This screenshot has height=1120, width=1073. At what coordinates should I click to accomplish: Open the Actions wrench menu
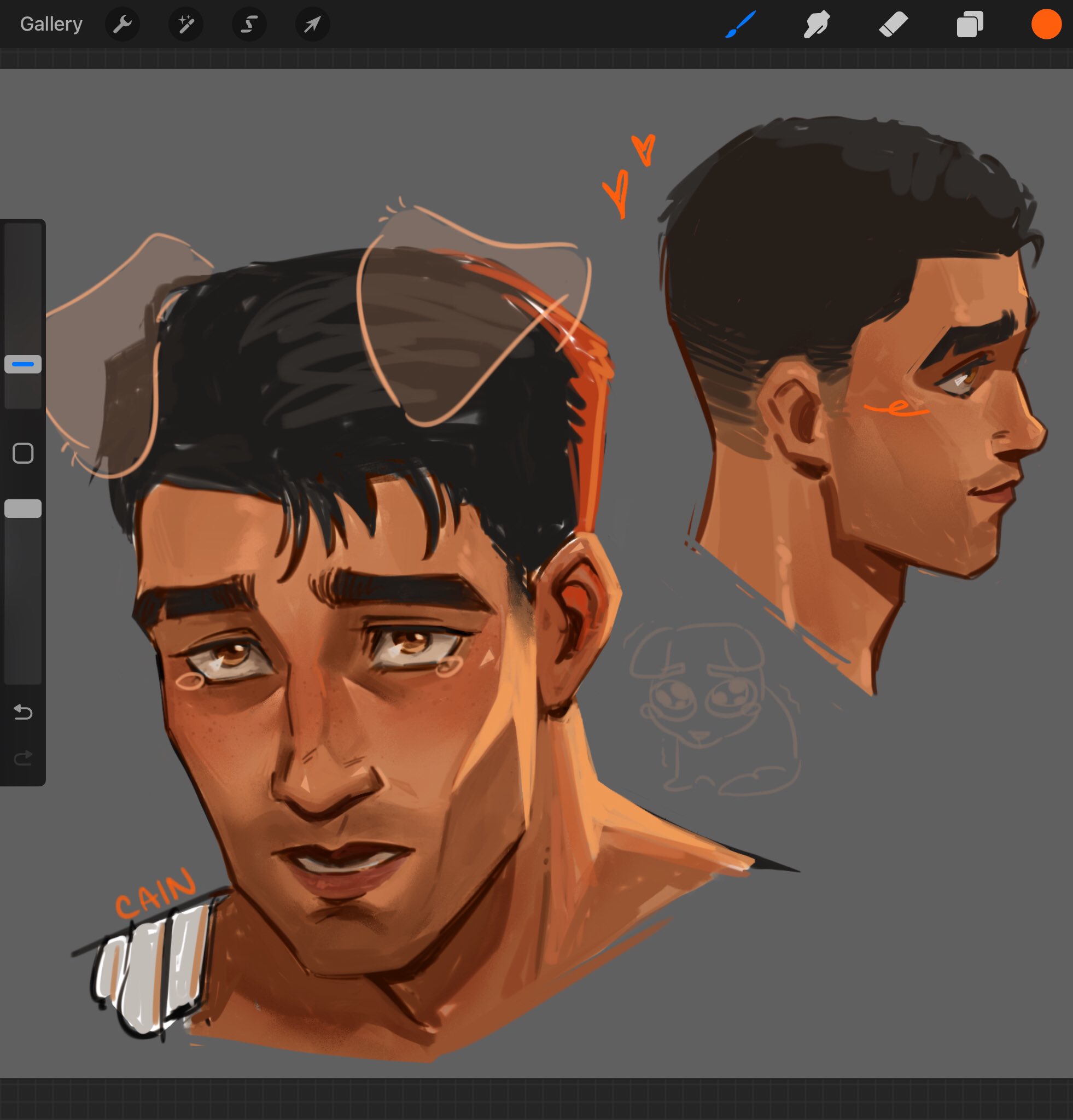[123, 25]
